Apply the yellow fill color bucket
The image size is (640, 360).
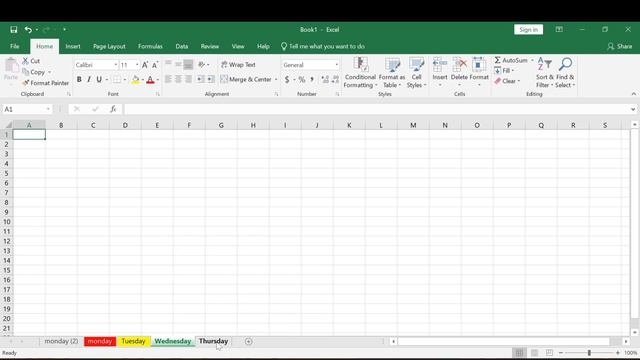click(136, 80)
